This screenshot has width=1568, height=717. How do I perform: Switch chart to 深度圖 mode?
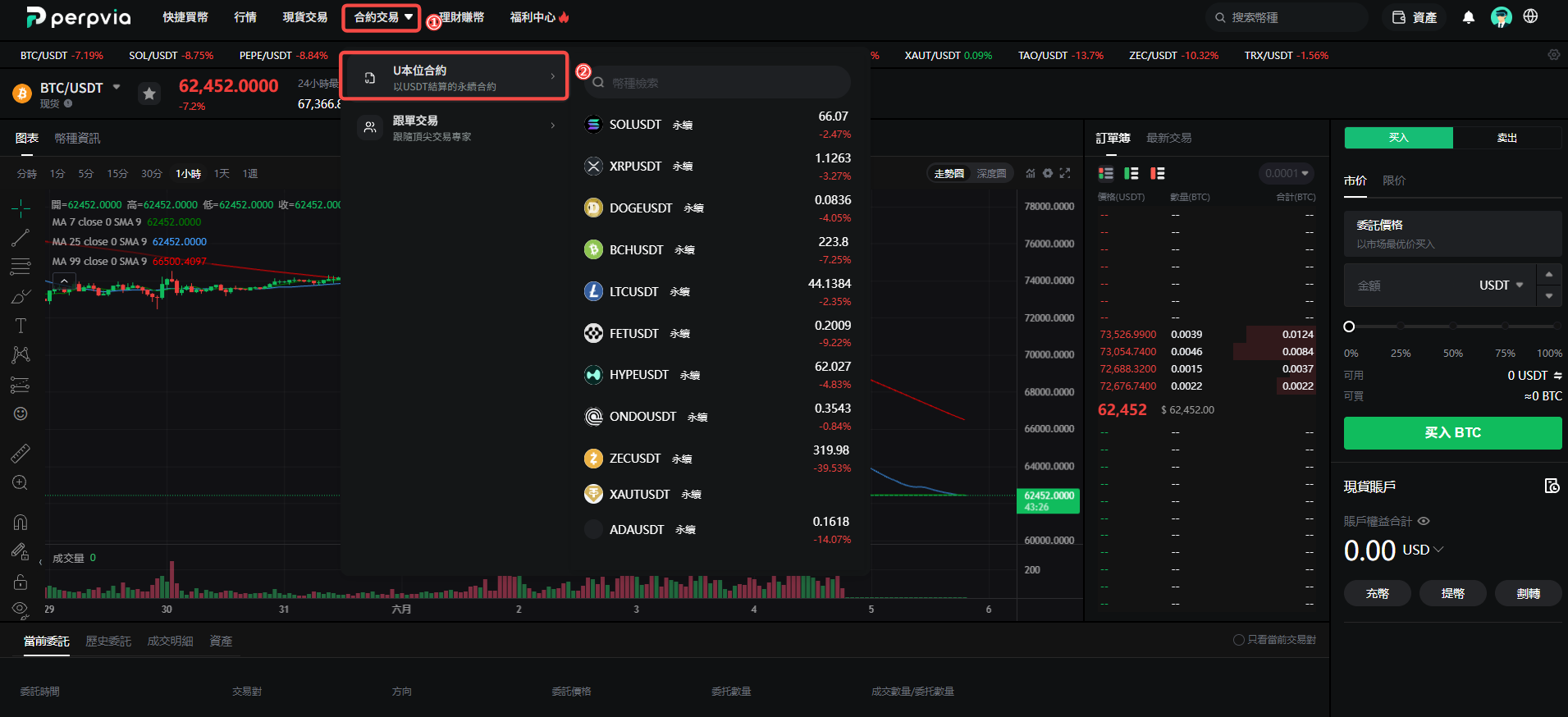[x=991, y=173]
